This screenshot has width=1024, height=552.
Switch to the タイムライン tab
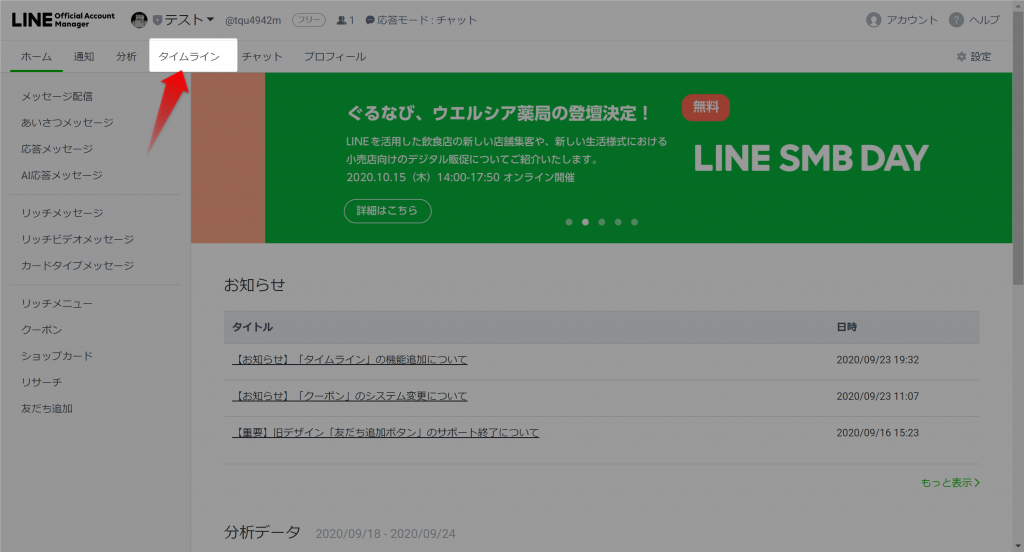click(189, 57)
